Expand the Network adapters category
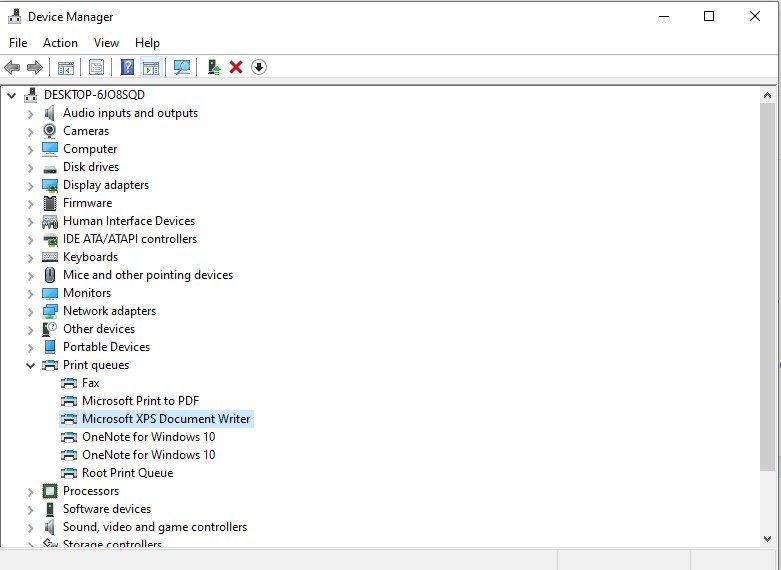The height and width of the screenshot is (570, 781). (30, 311)
